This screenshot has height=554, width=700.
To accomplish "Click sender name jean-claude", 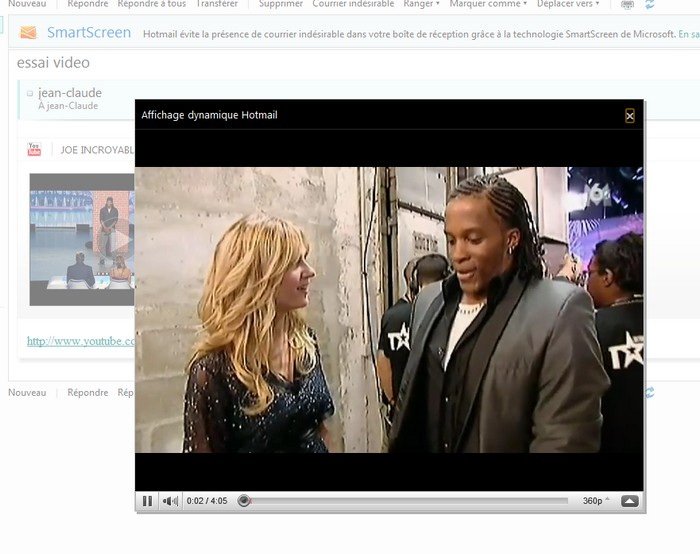I will point(70,93).
